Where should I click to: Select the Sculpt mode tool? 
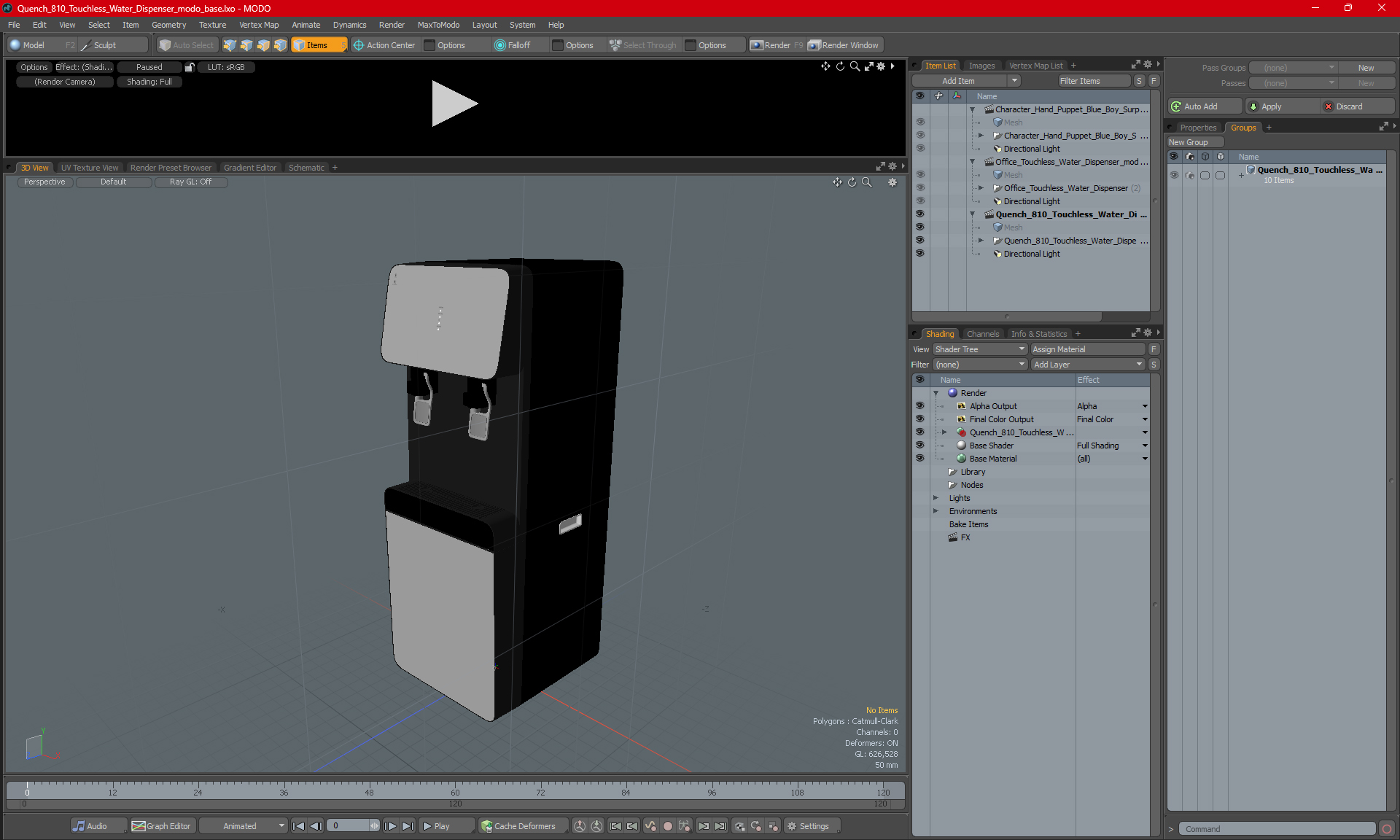(104, 45)
